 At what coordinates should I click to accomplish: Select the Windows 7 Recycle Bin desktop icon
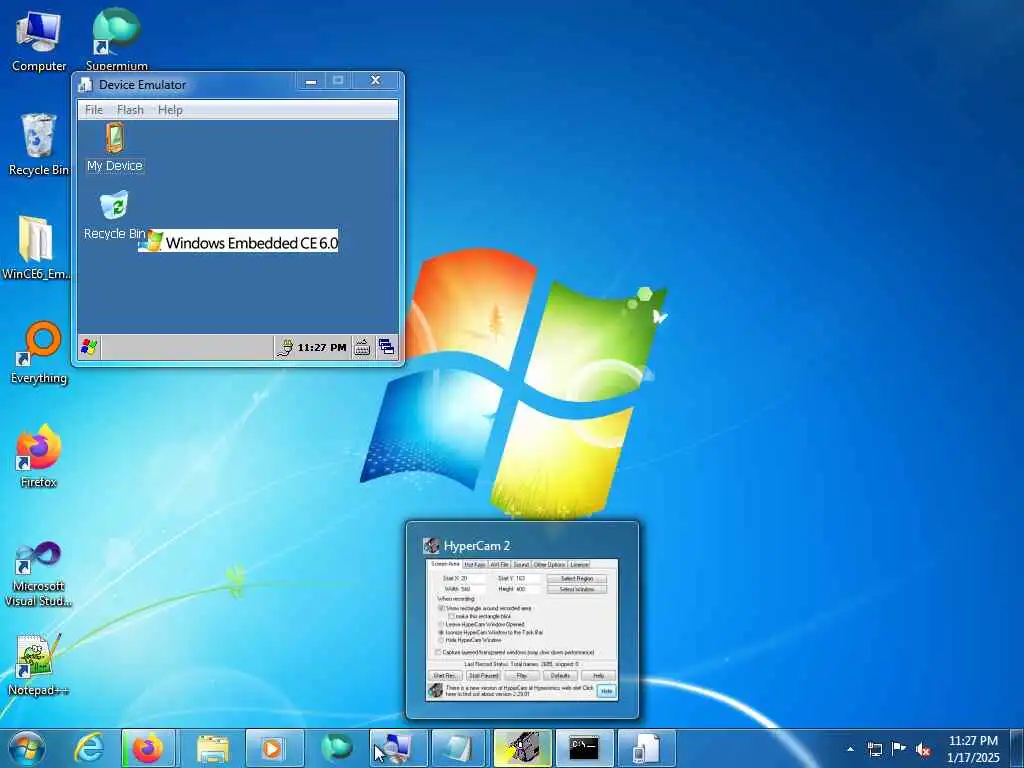point(39,144)
